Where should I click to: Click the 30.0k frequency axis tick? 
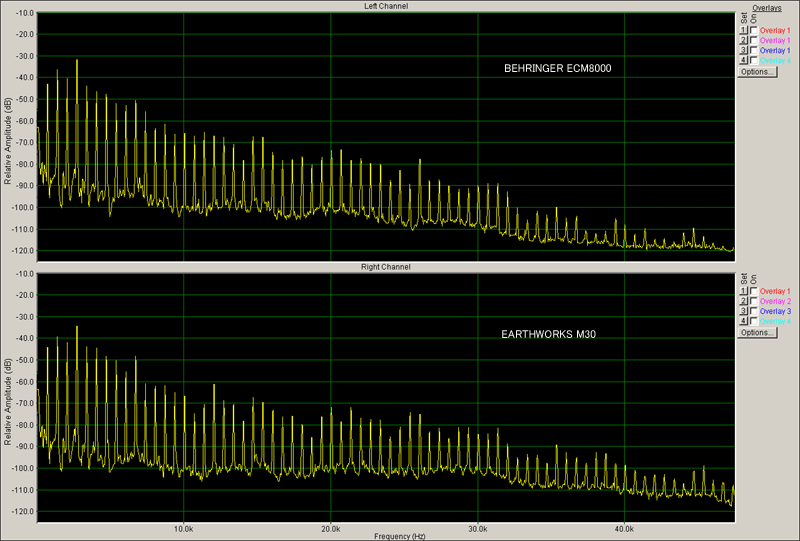[478, 529]
